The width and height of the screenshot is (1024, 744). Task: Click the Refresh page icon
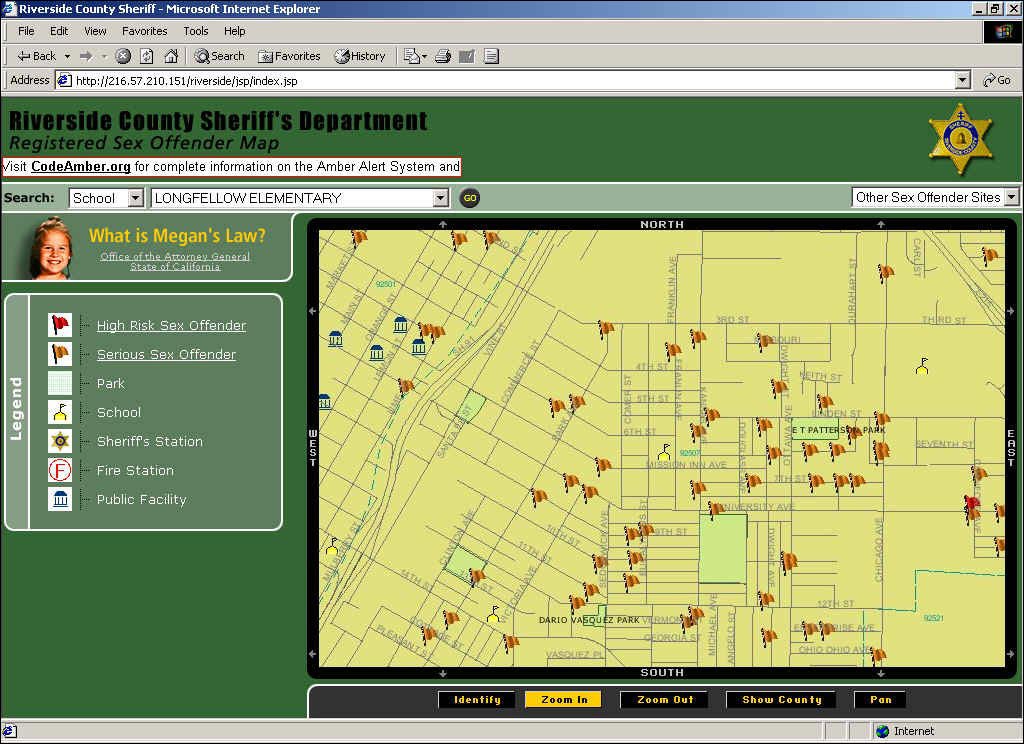[x=147, y=56]
